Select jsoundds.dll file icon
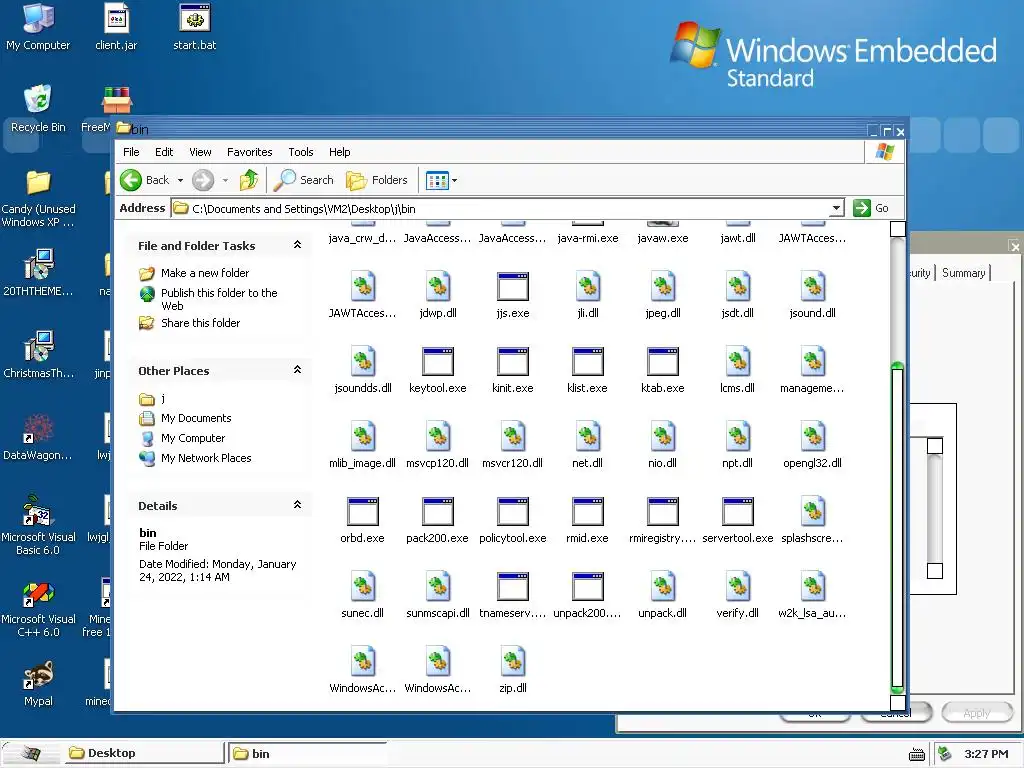1024x768 pixels. click(362, 361)
